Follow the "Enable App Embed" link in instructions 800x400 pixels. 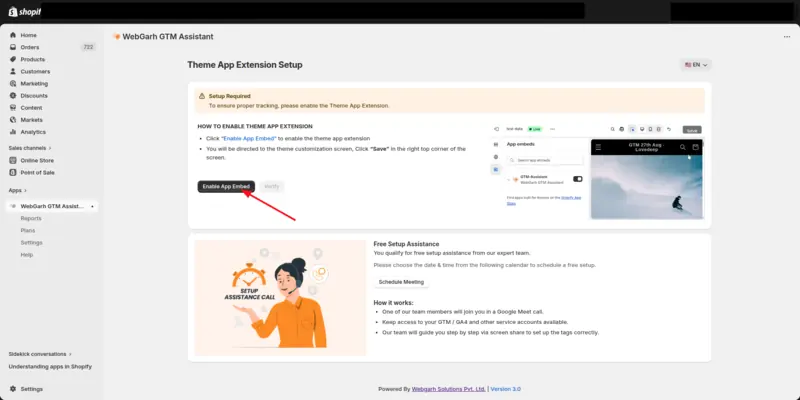(249, 139)
